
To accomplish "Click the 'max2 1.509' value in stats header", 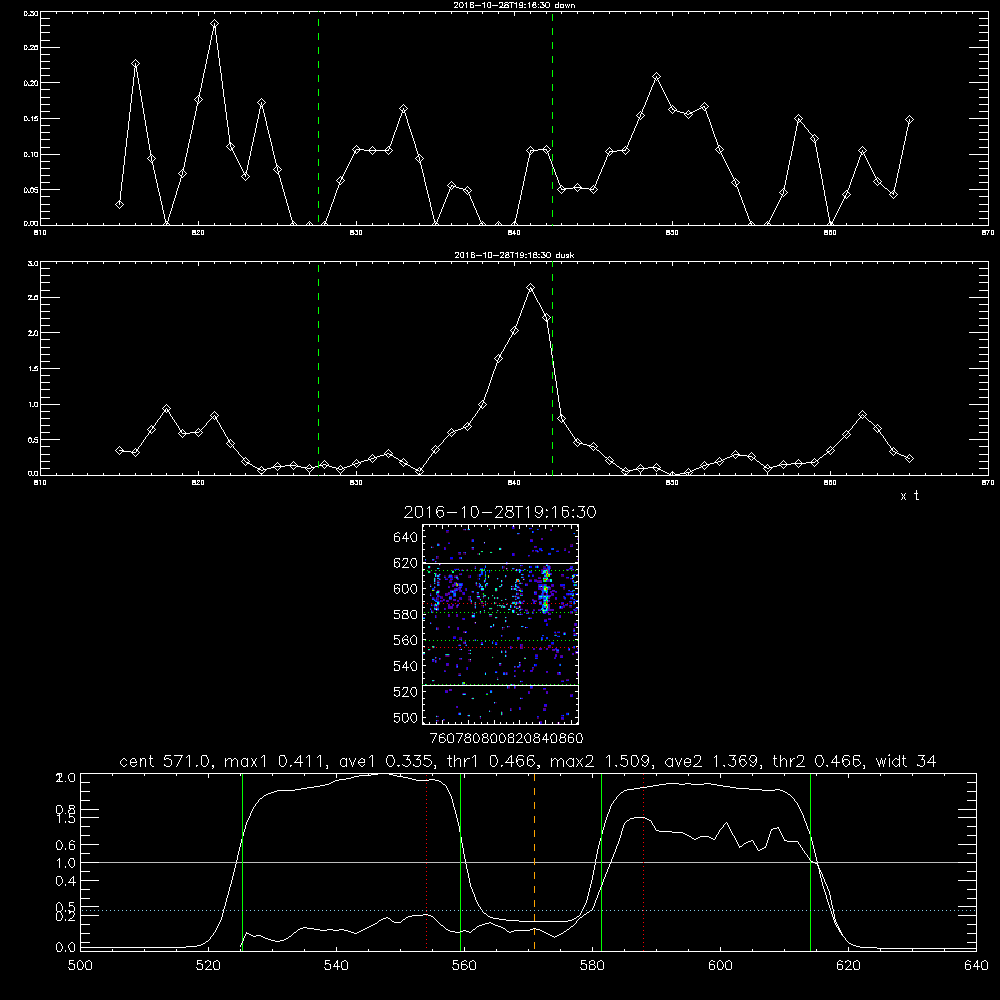I will click(x=599, y=761).
